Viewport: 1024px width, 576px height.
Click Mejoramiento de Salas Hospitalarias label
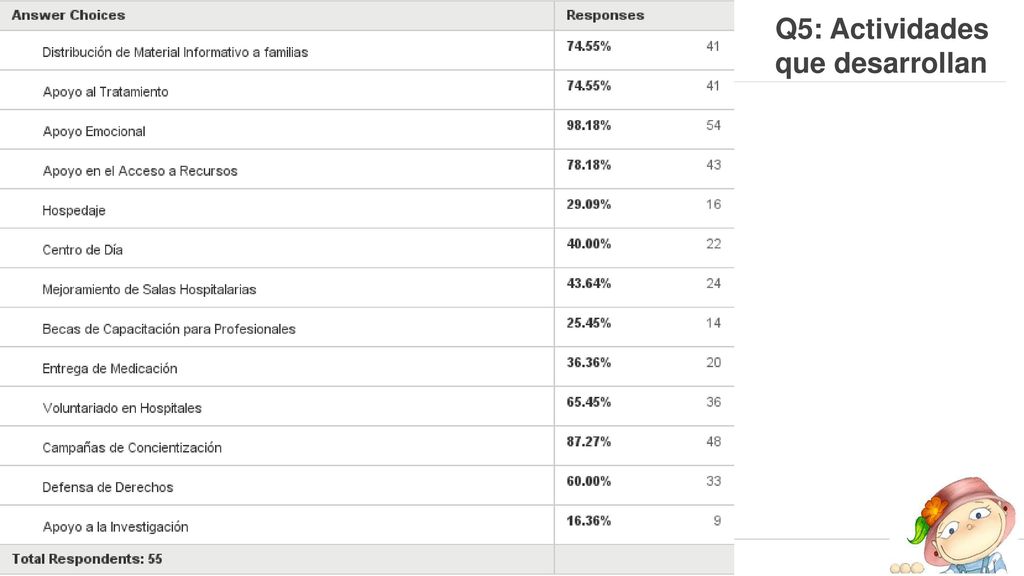point(149,289)
